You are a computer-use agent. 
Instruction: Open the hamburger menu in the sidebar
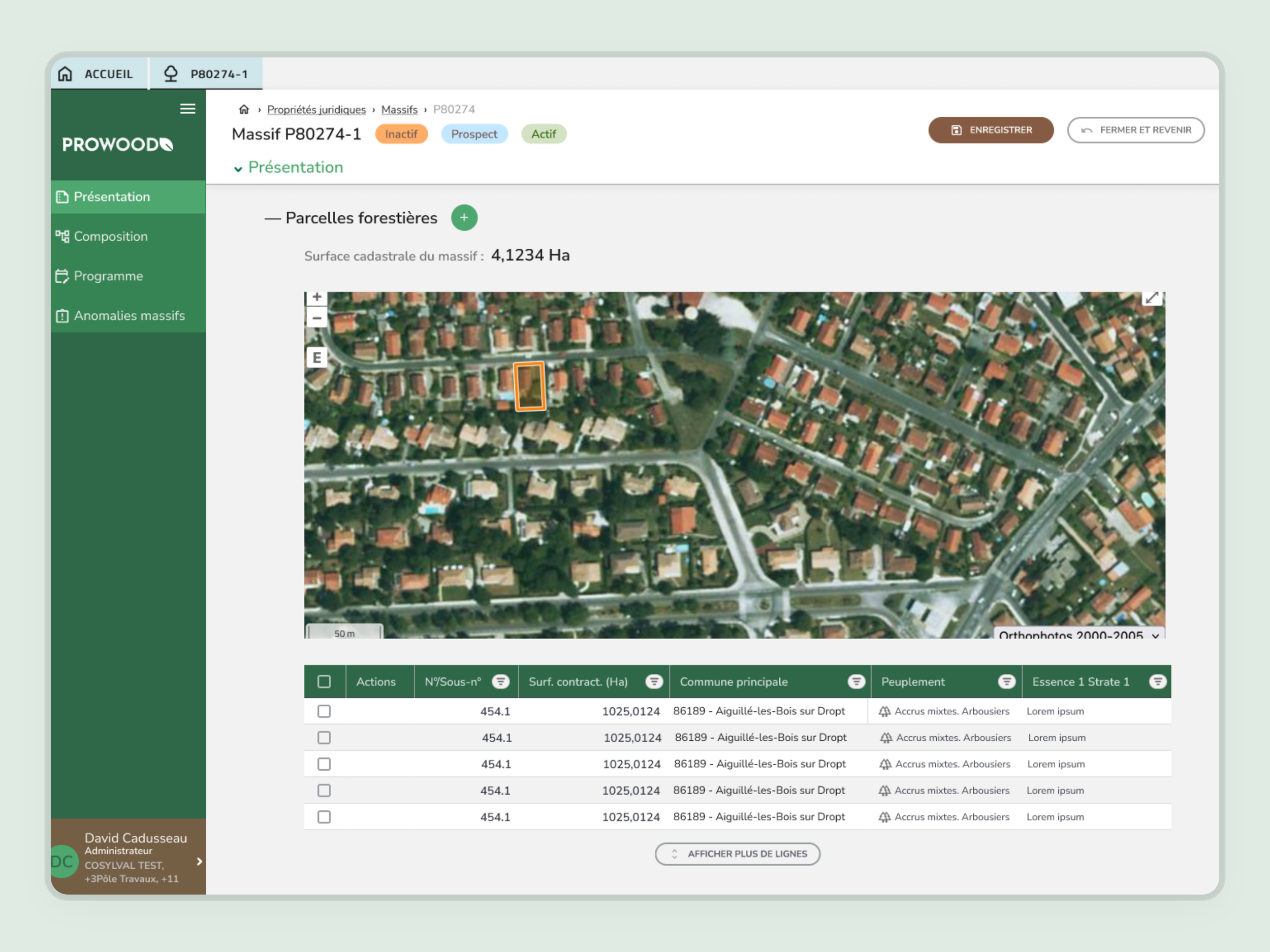tap(188, 109)
